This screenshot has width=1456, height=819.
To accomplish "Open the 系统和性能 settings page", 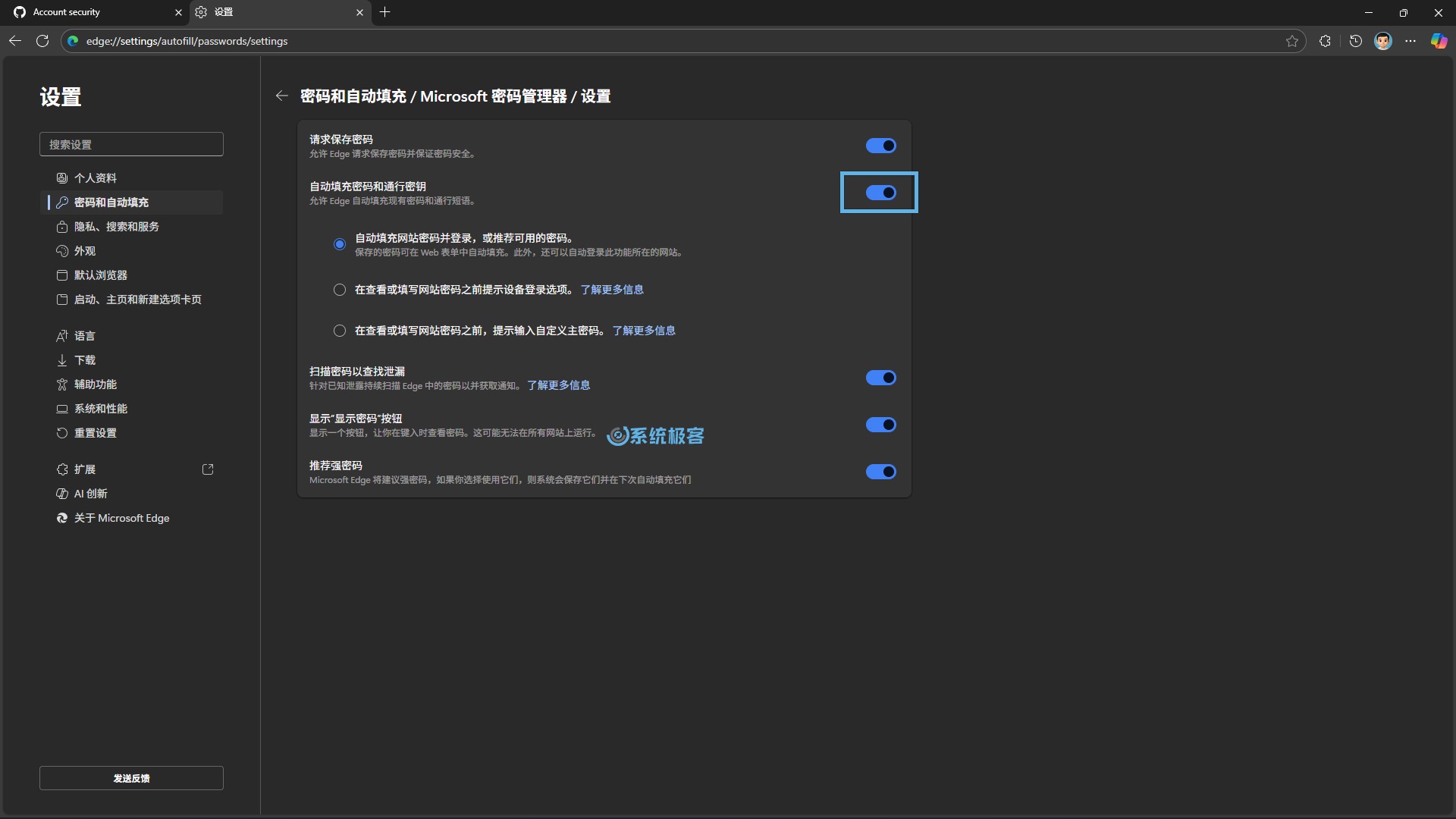I will (x=101, y=408).
